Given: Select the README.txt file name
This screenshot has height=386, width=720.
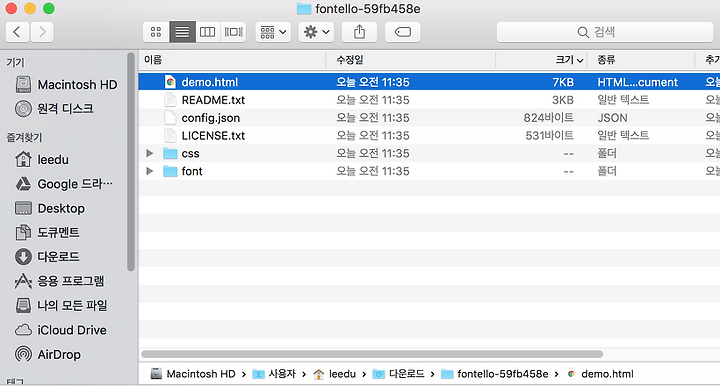Looking at the screenshot, I should 213,100.
